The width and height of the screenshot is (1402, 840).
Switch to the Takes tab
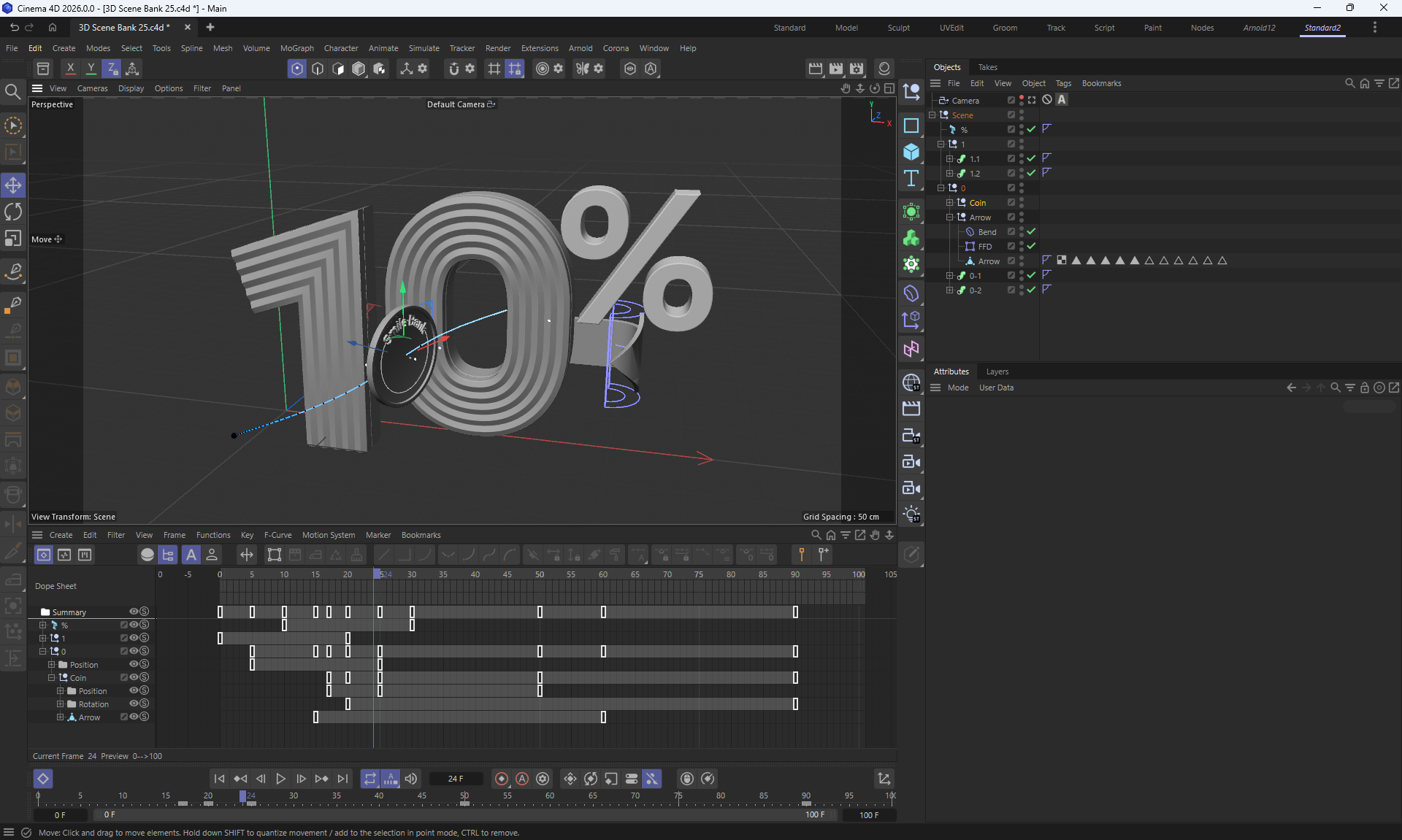[987, 67]
